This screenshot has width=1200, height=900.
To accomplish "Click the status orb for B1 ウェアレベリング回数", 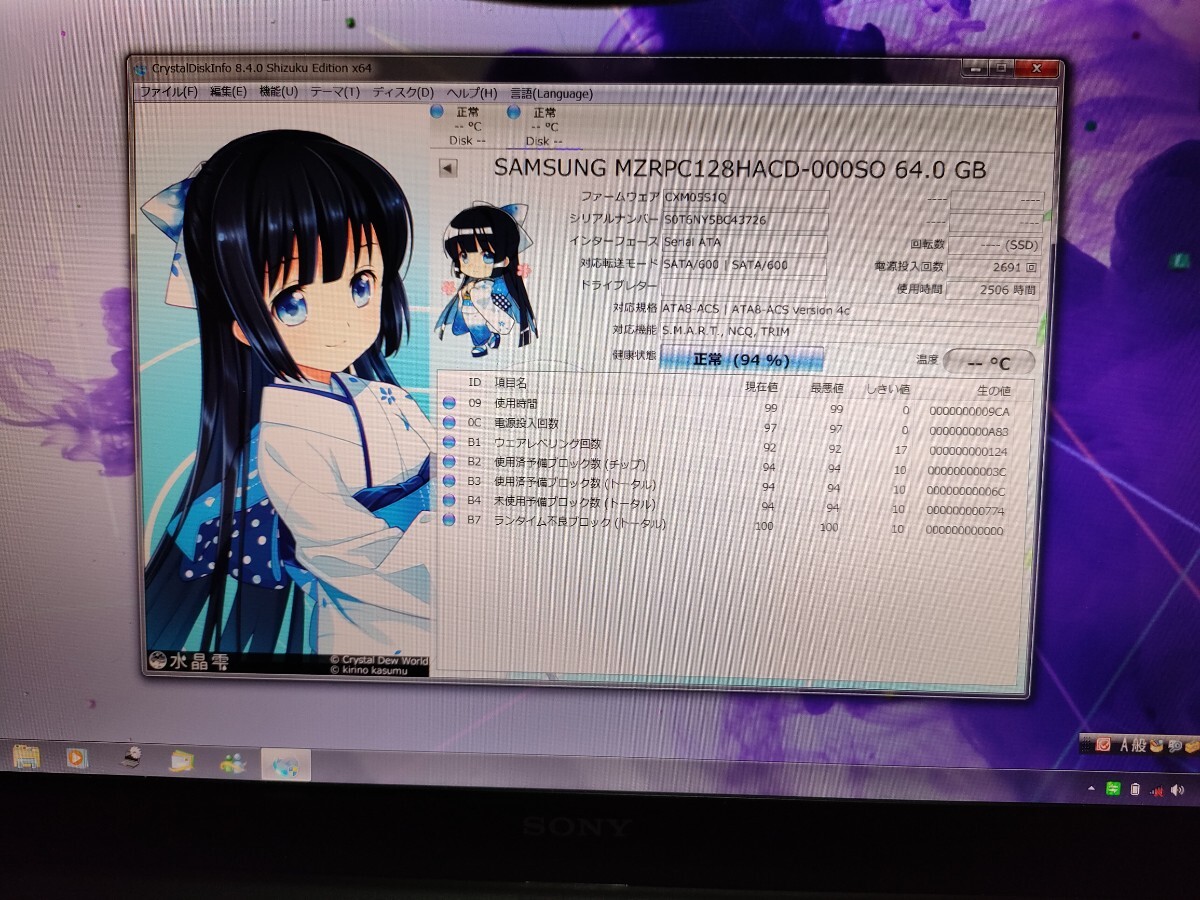I will [x=449, y=442].
